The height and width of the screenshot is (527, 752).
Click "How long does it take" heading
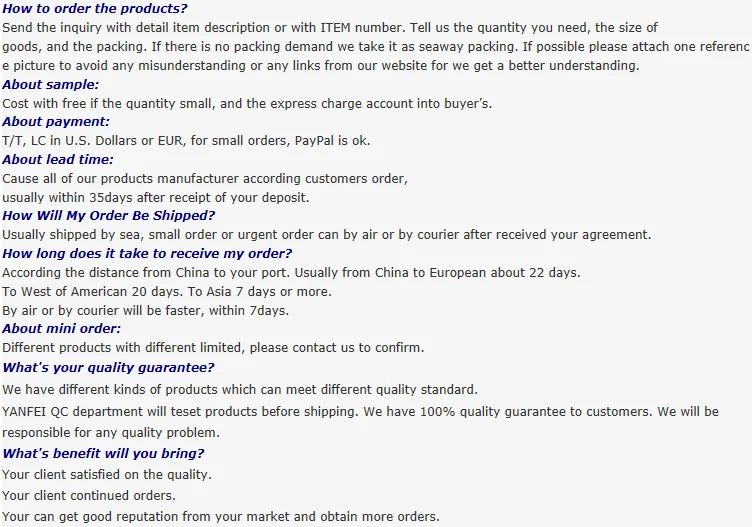coord(147,253)
